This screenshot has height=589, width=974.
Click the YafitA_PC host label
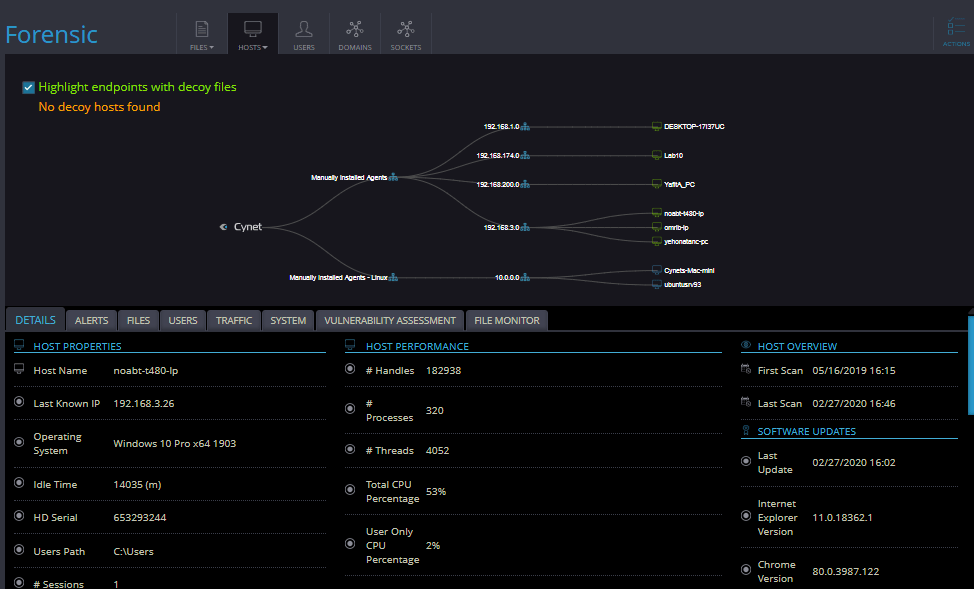pyautogui.click(x=679, y=185)
